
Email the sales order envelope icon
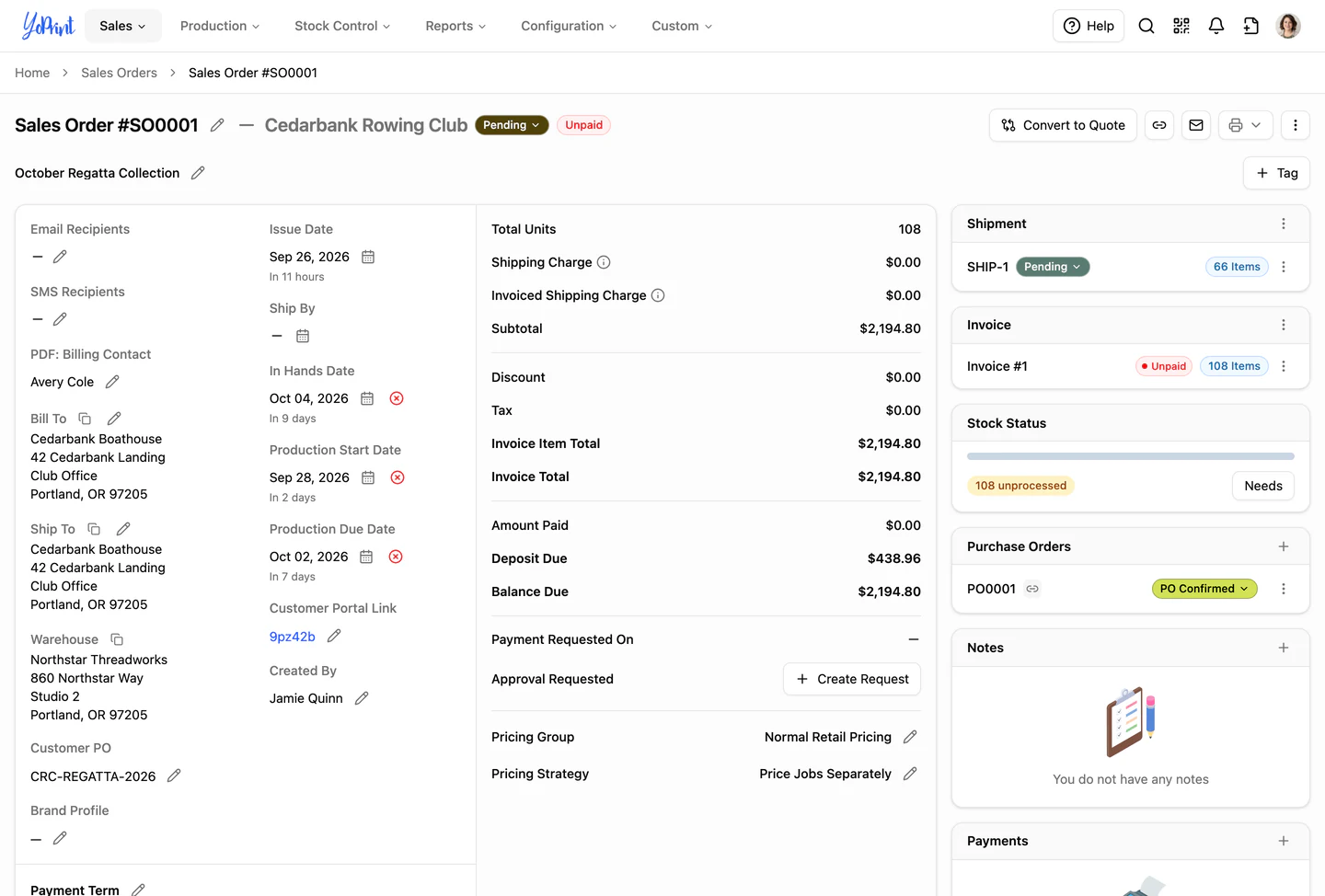pyautogui.click(x=1196, y=125)
